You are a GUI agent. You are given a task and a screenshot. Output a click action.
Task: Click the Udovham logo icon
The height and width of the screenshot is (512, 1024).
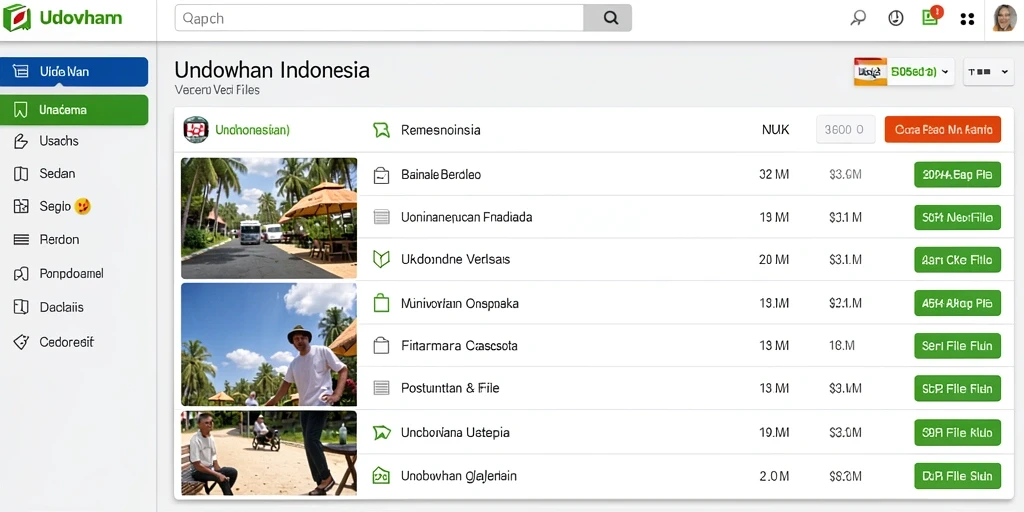point(16,18)
